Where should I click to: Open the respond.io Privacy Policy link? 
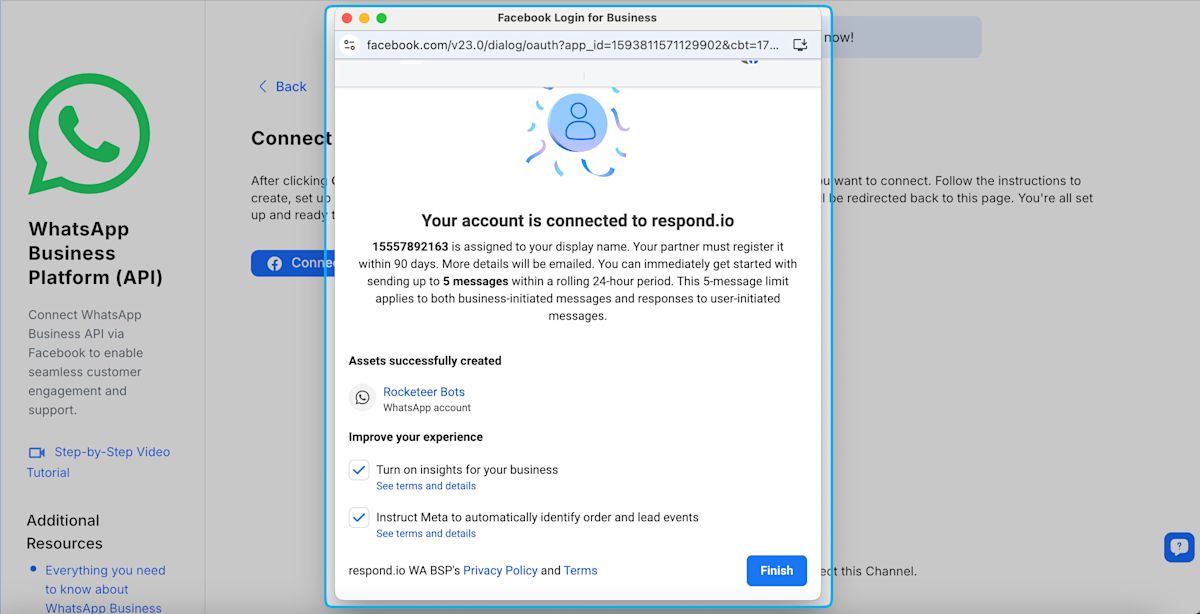tap(500, 571)
